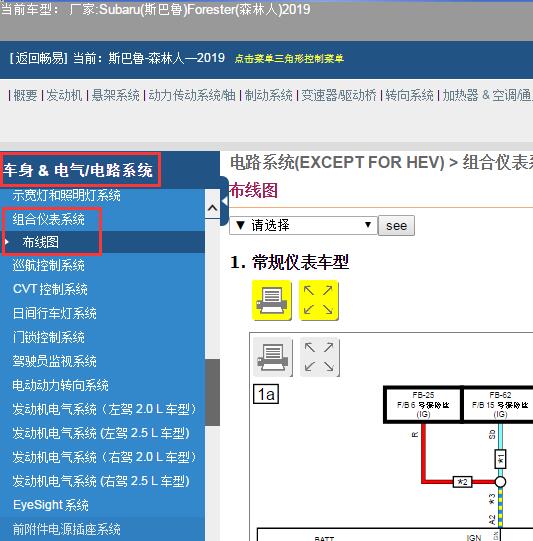533x541 pixels.
Task: Open the 请选择 dropdown list
Action: coord(303,226)
